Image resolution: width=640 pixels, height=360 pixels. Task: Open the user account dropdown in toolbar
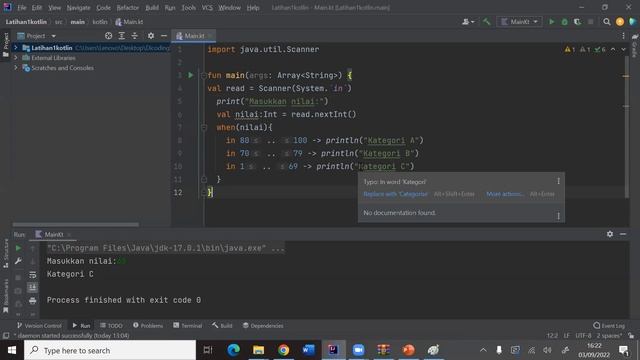(468, 22)
